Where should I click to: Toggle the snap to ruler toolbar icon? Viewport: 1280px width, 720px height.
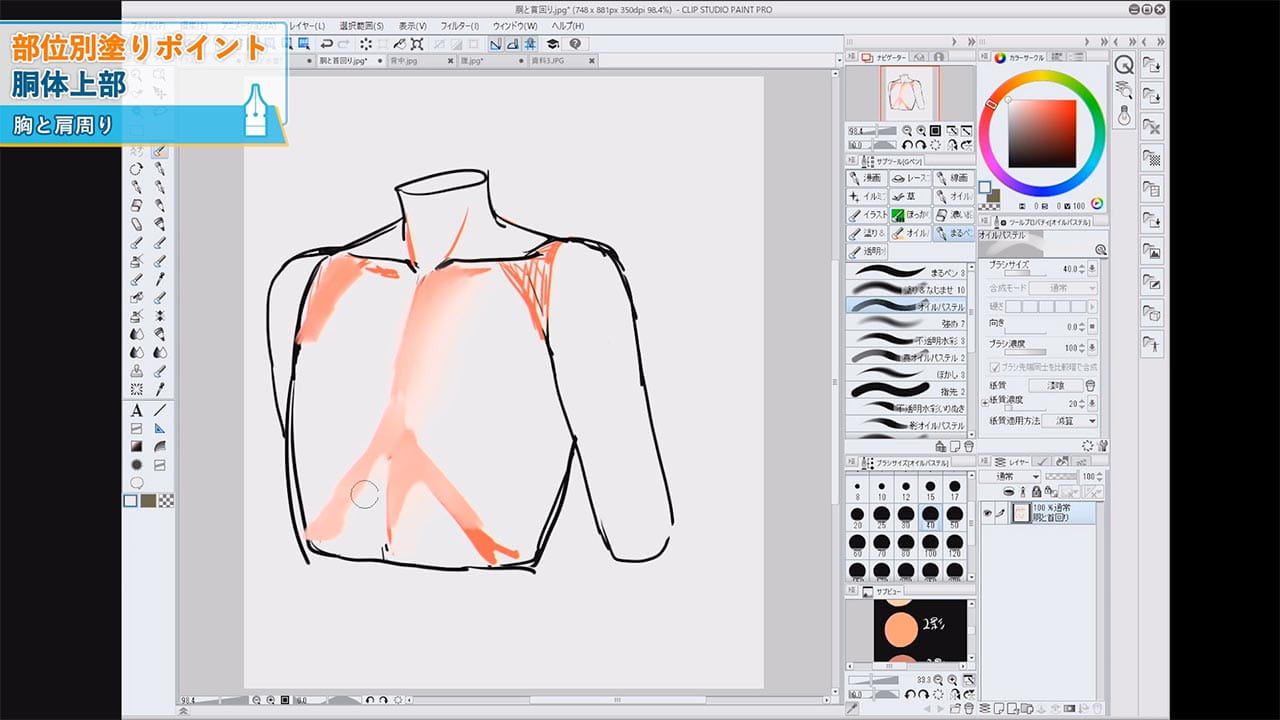point(496,44)
